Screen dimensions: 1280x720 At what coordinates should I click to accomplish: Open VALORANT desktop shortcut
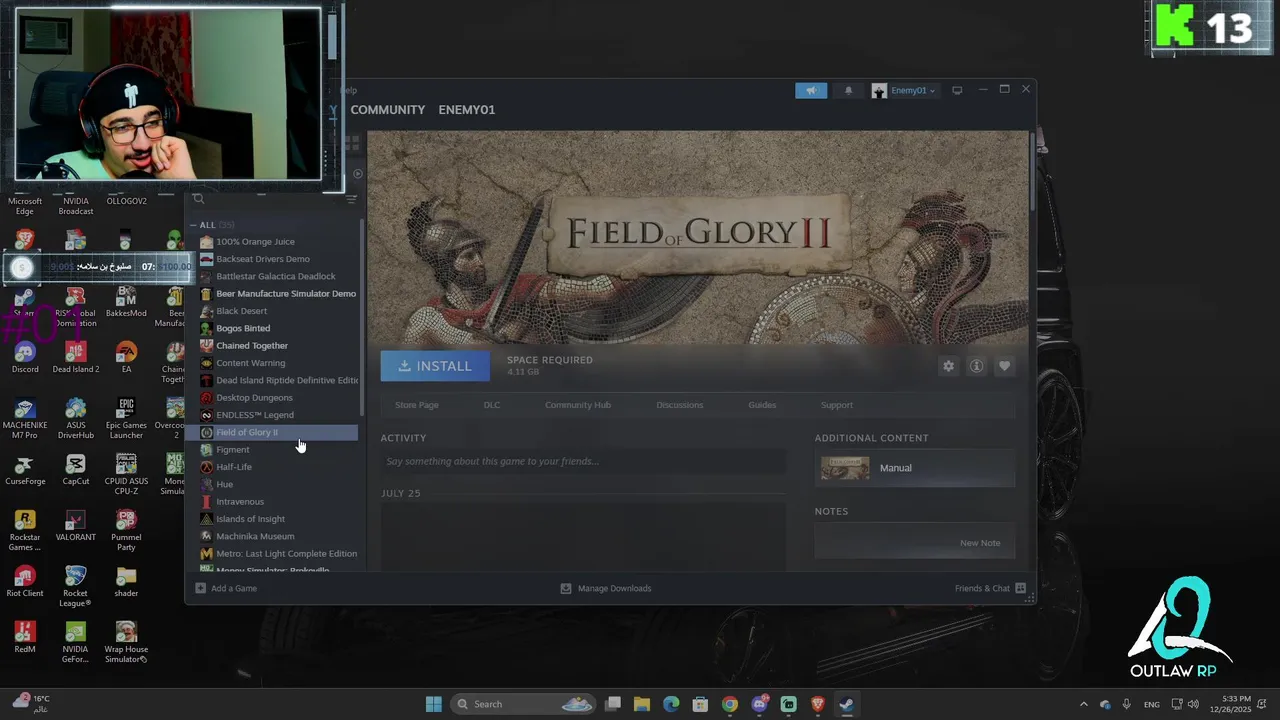pyautogui.click(x=75, y=526)
